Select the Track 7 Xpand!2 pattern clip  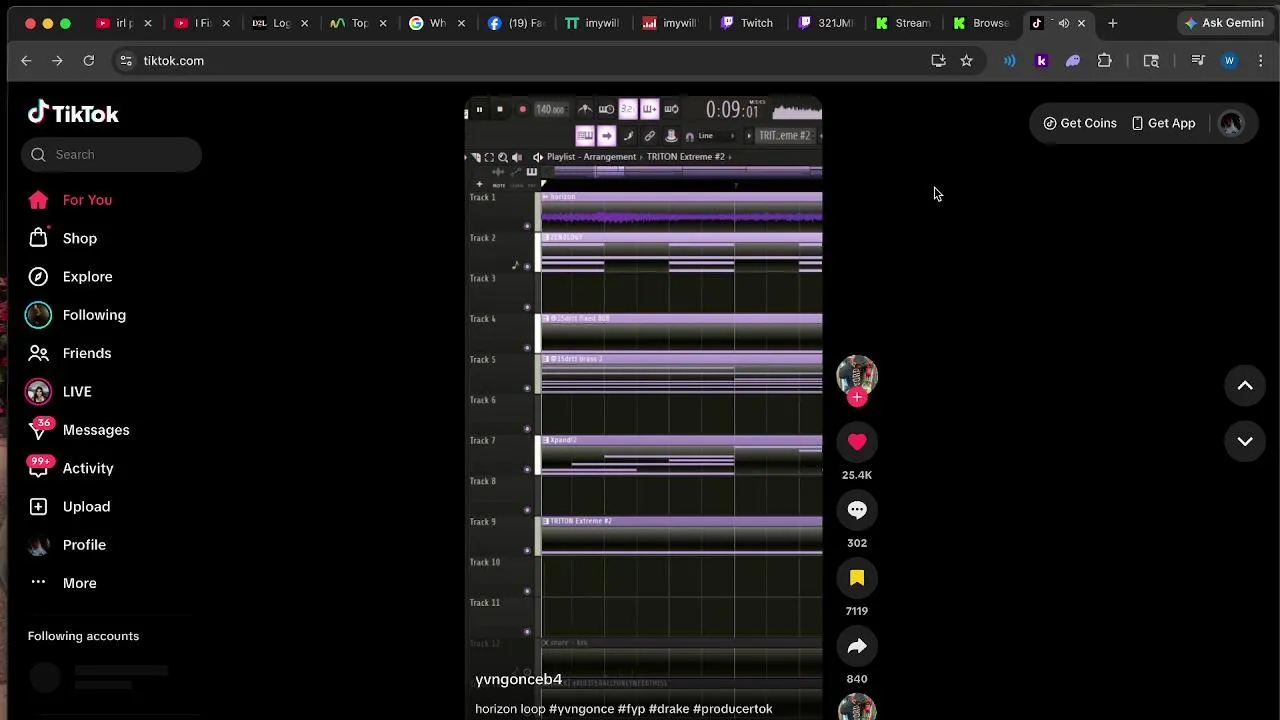tap(682, 455)
